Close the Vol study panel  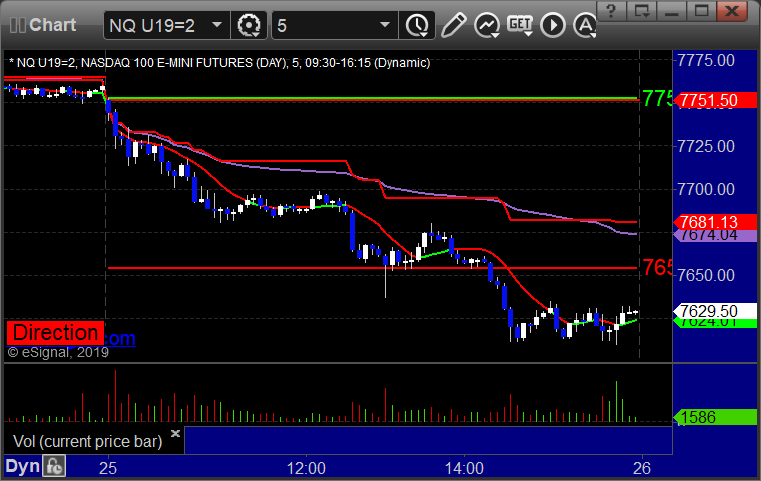tap(175, 433)
